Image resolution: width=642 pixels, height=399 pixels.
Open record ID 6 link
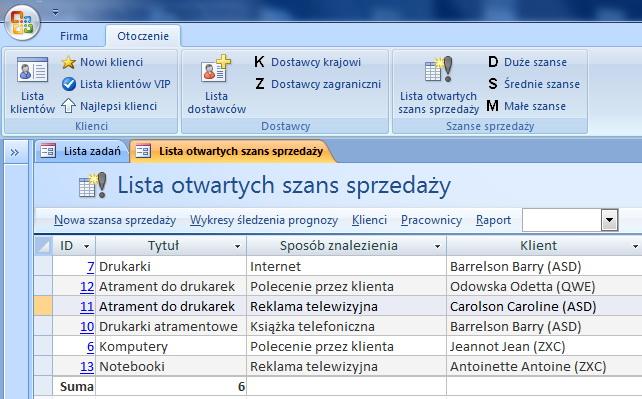click(x=90, y=347)
